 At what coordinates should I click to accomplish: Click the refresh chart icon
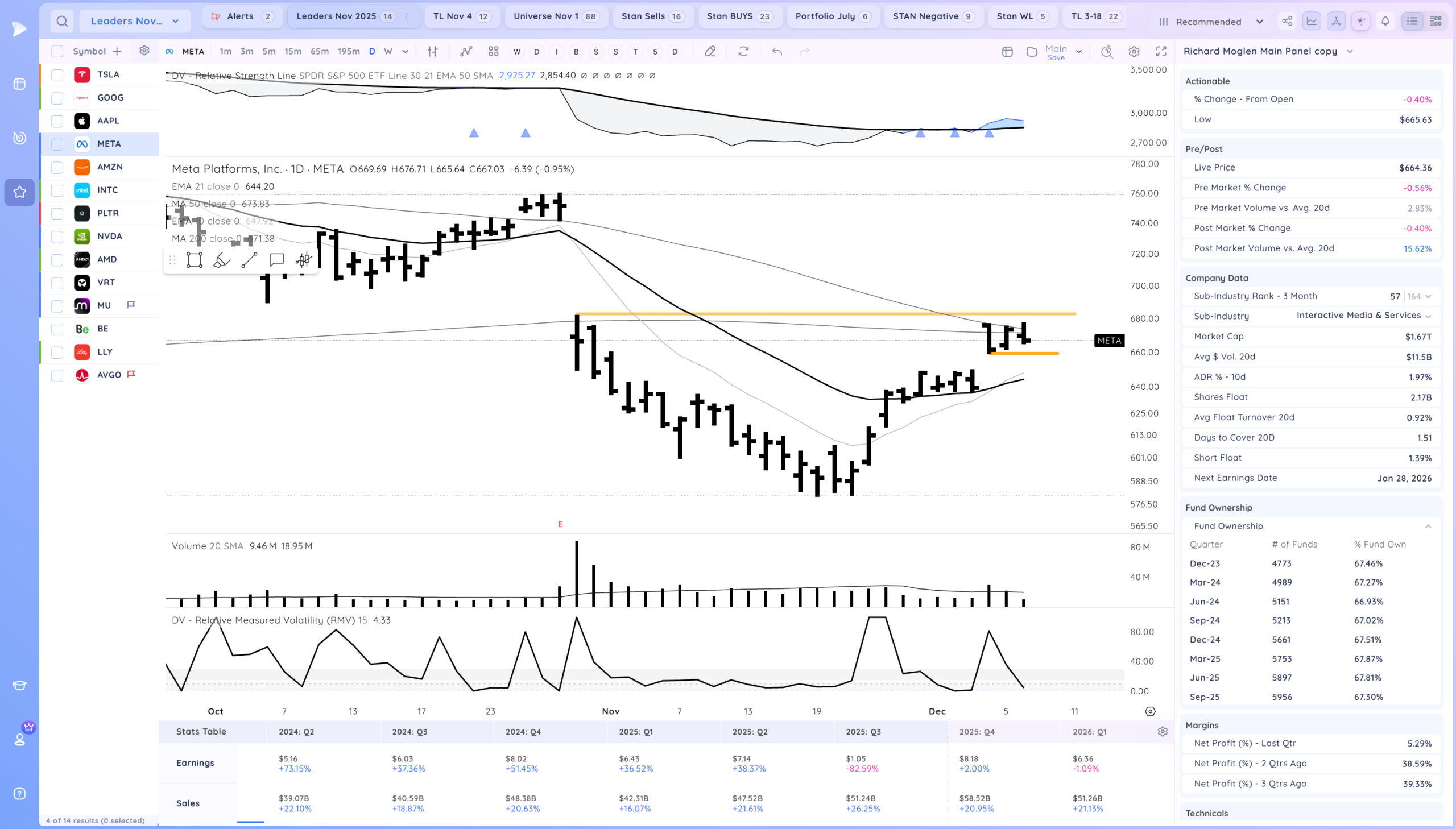click(x=743, y=51)
